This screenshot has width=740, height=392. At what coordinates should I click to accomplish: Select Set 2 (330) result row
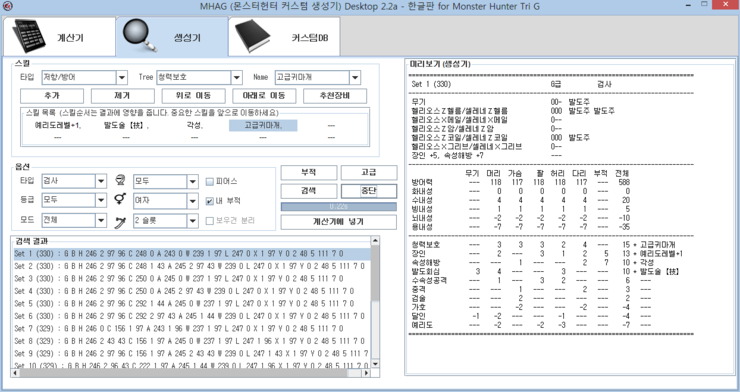[x=192, y=266]
